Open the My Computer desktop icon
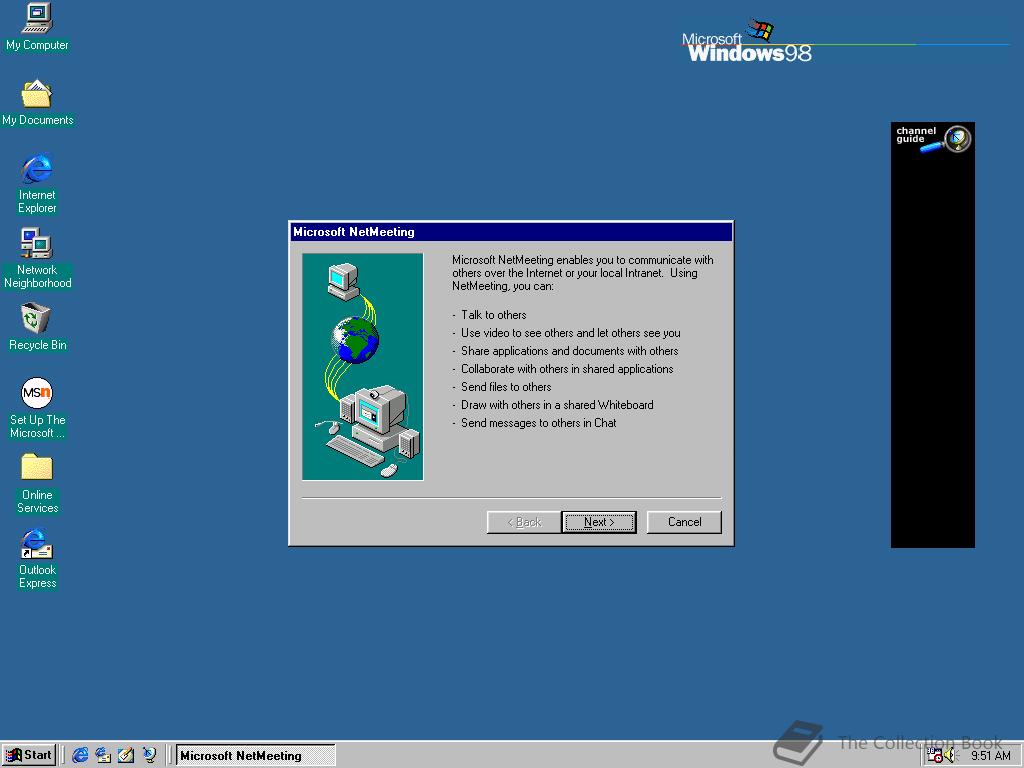The image size is (1024, 768). click(x=37, y=26)
